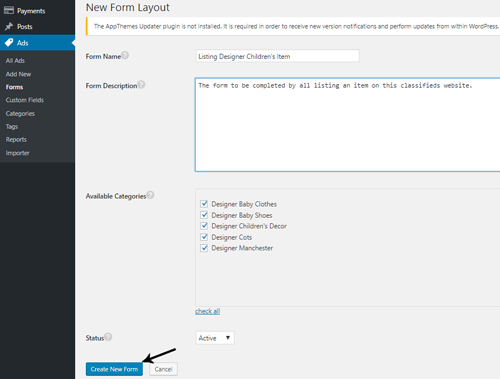Open Importer submenu item

click(18, 153)
